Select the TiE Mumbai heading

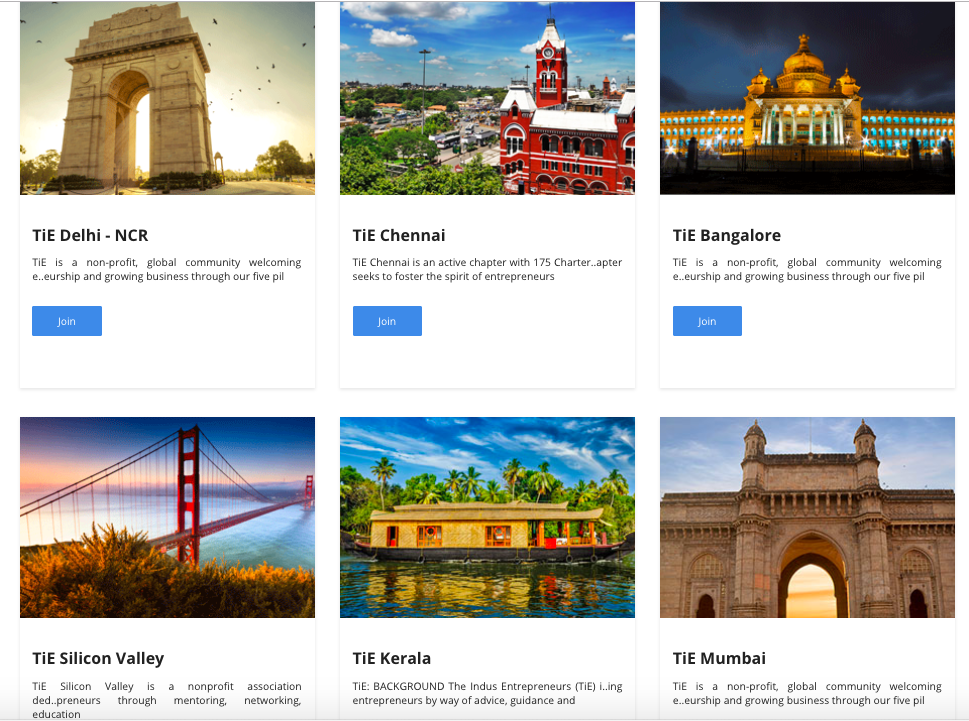719,659
